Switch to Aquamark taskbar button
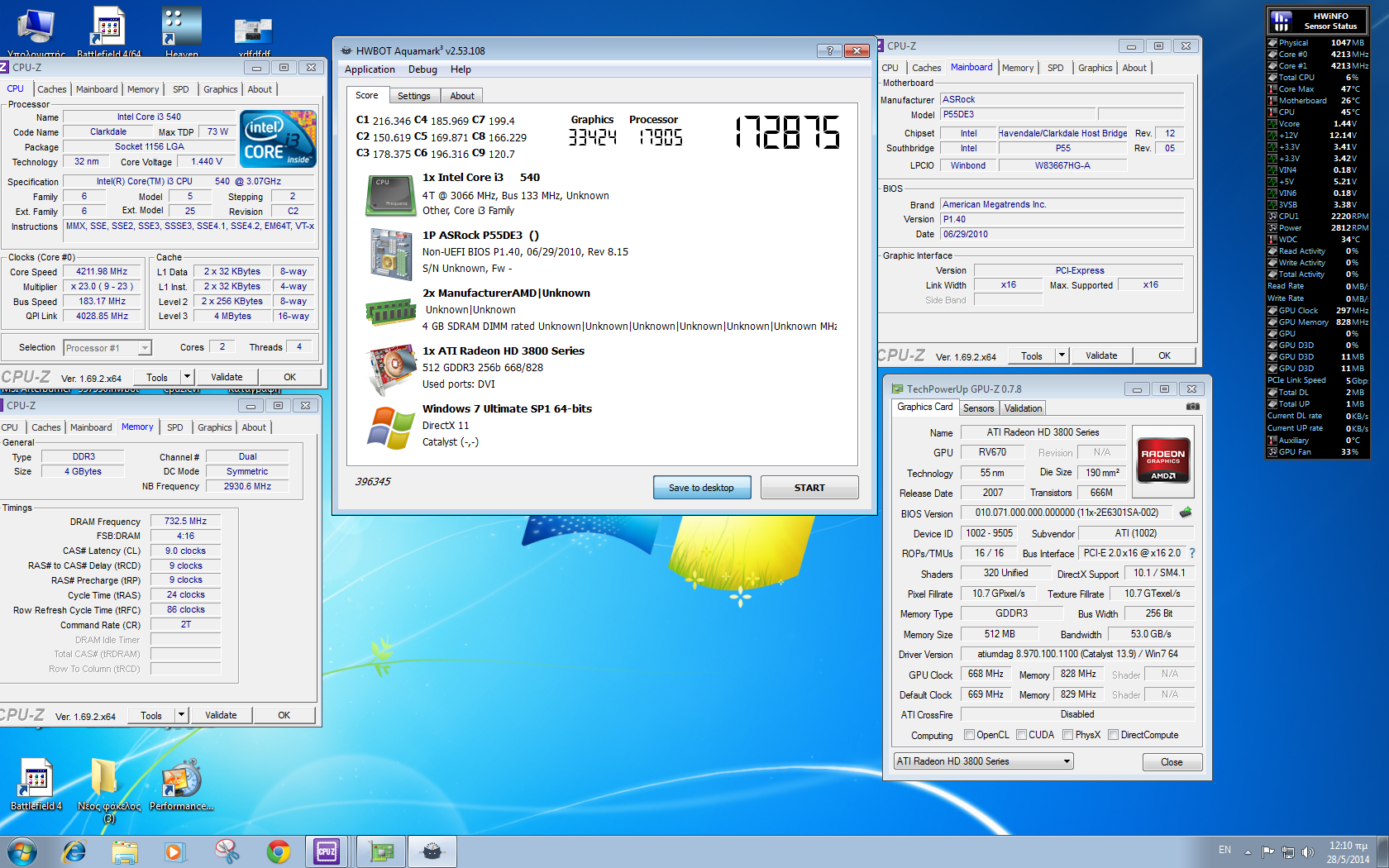The width and height of the screenshot is (1389, 868). click(432, 851)
